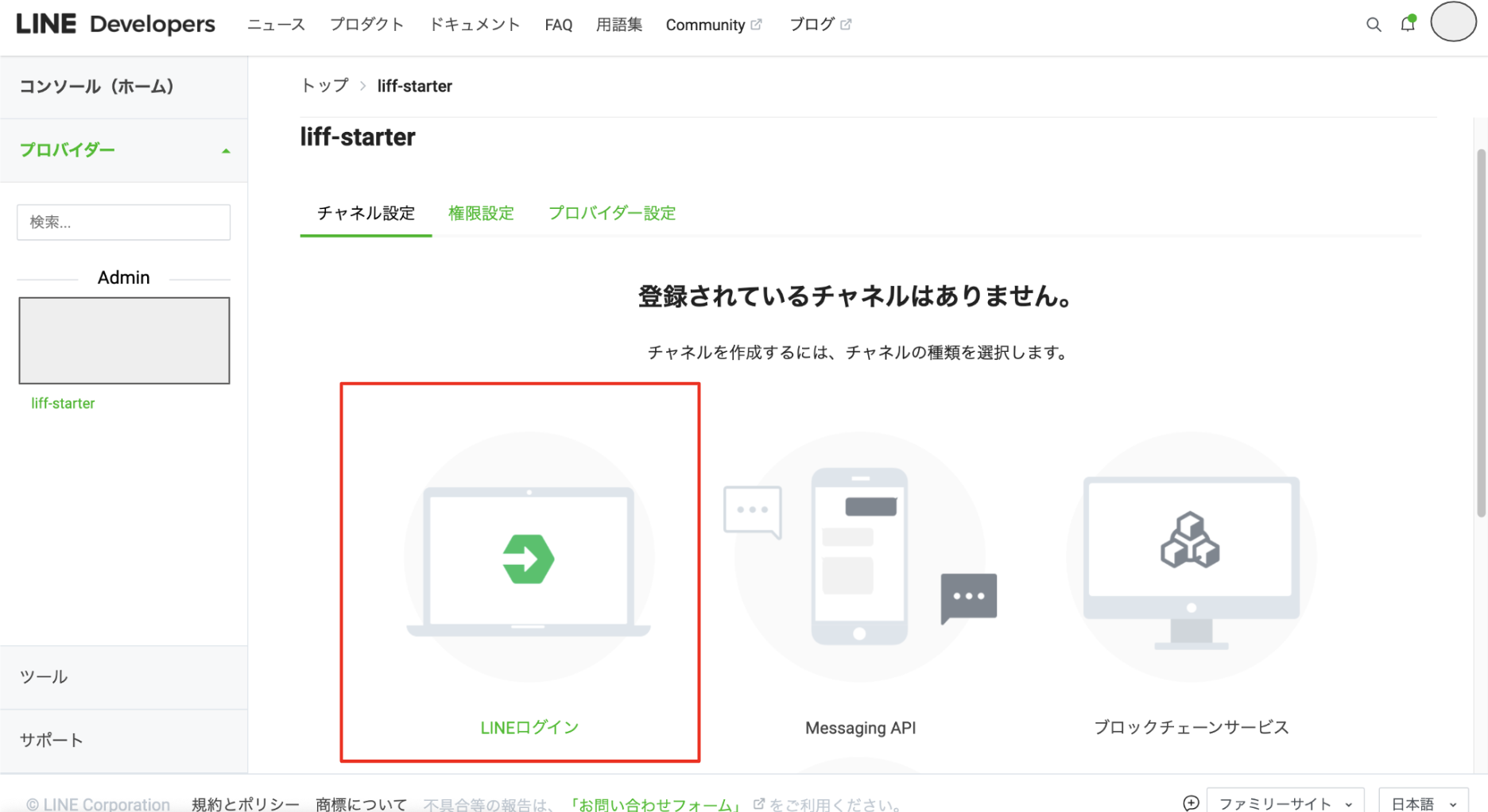Switch to the プロバイダー設定 tab
The width and height of the screenshot is (1488, 812).
coord(612,213)
